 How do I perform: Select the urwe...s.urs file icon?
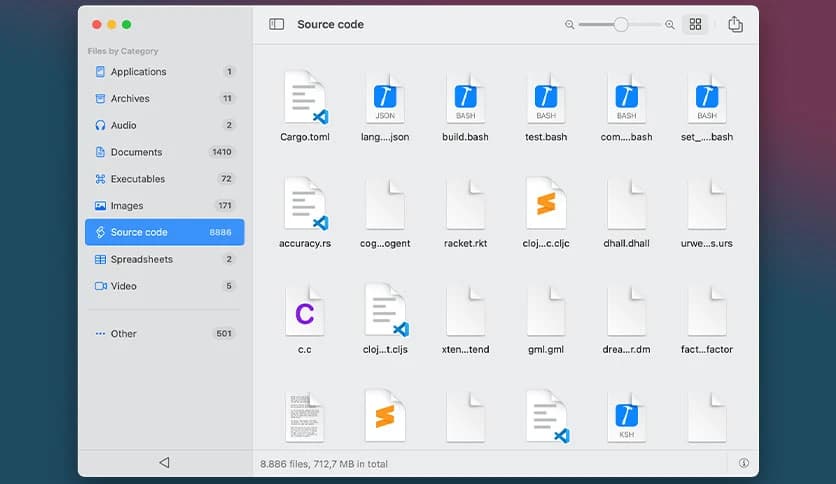tap(707, 204)
